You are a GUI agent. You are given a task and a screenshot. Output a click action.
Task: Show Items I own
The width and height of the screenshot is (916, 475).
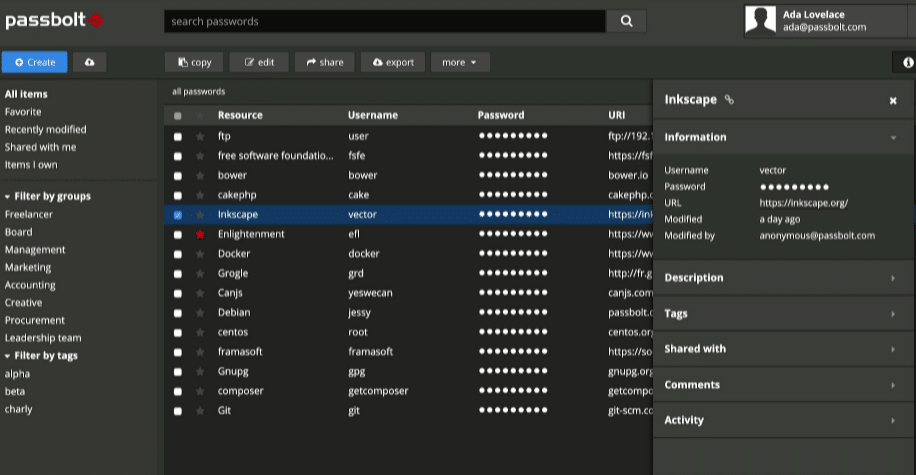(31, 165)
